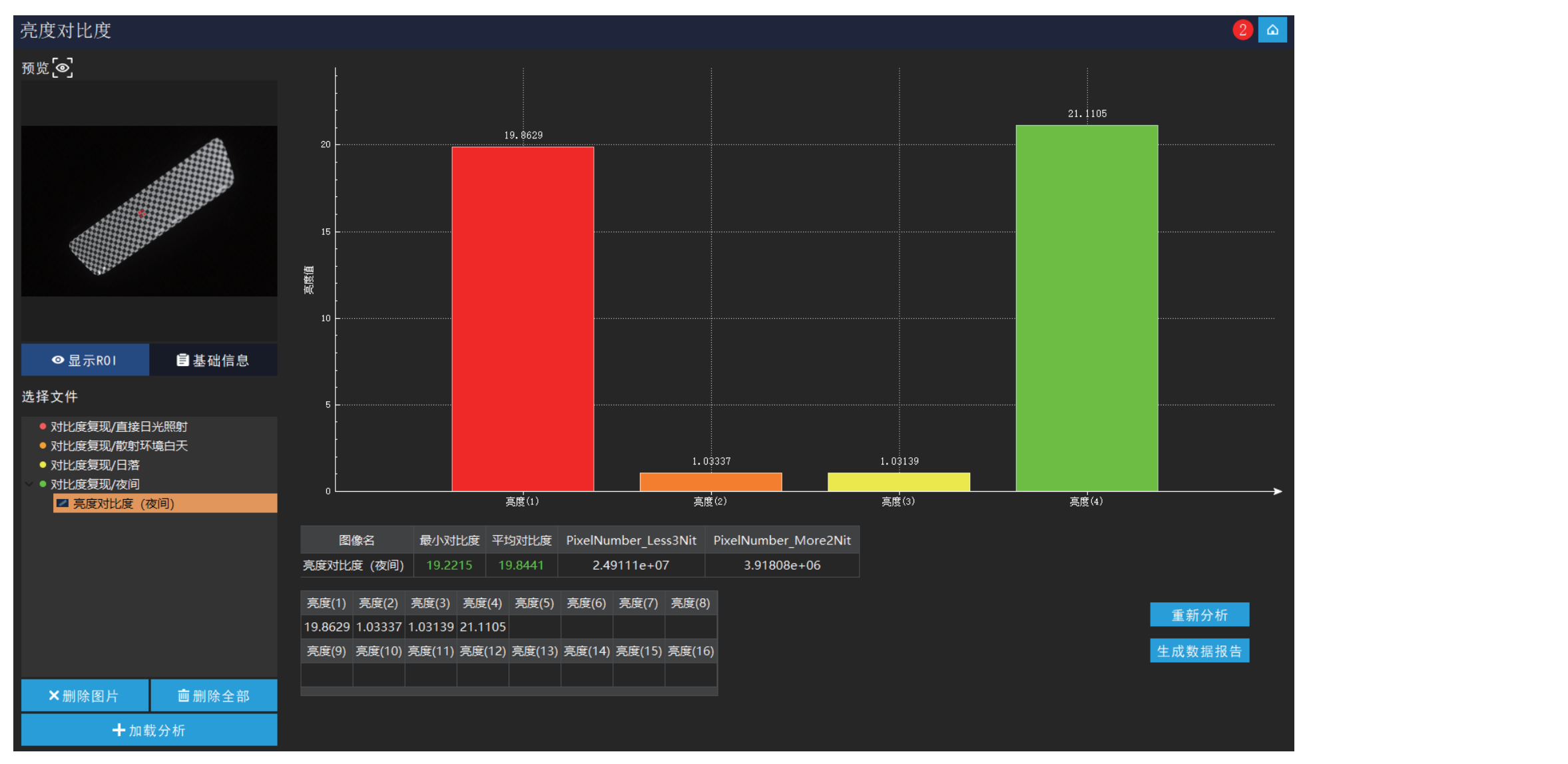The height and width of the screenshot is (764, 1568).
Task: Click the red notification badge showing 2
Action: click(1242, 30)
